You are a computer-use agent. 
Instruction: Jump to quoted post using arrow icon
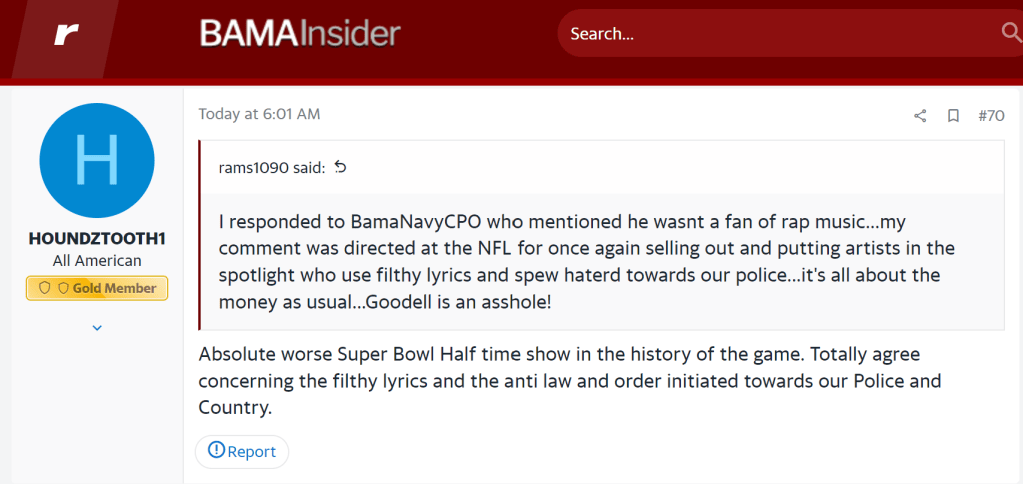click(340, 167)
